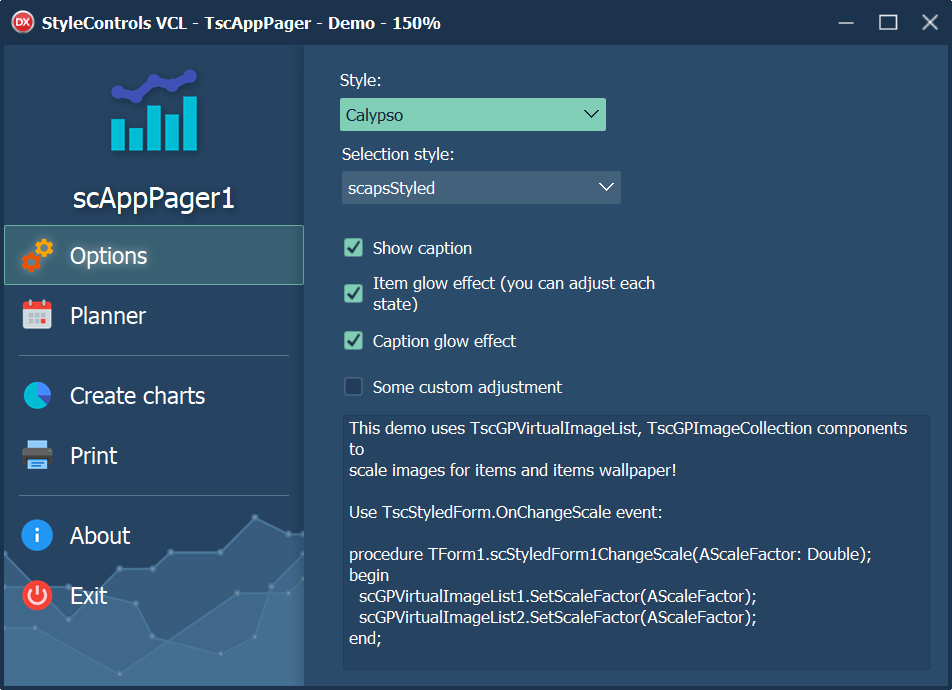This screenshot has height=690, width=952.
Task: Click the bar chart logo above scAppPager1
Action: pyautogui.click(x=154, y=110)
